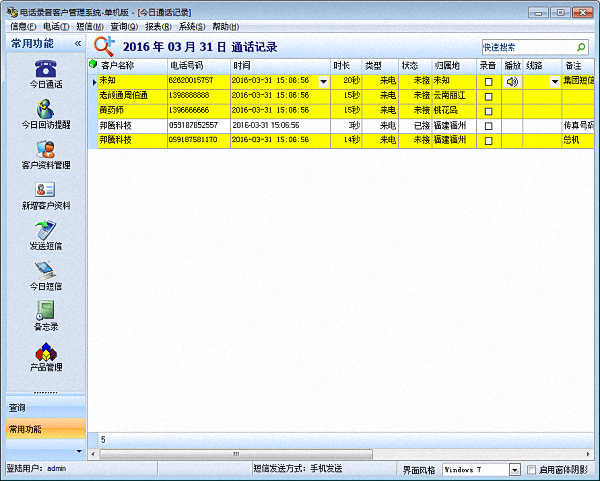
Task: Tick recording checkbox for 老叫通周伯通 row
Action: (x=488, y=96)
